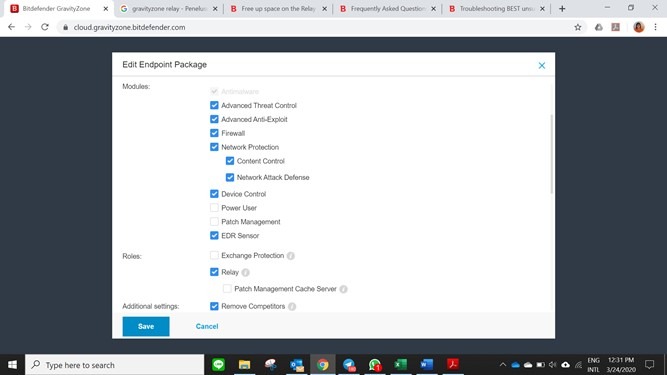This screenshot has width=667, height=375.
Task: Show info for Remove Competitors
Action: (292, 307)
